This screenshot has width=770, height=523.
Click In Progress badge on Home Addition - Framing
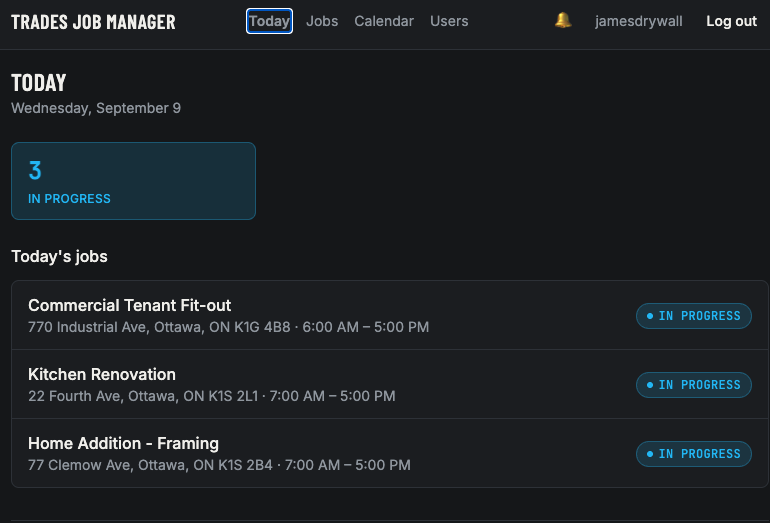[x=693, y=454]
